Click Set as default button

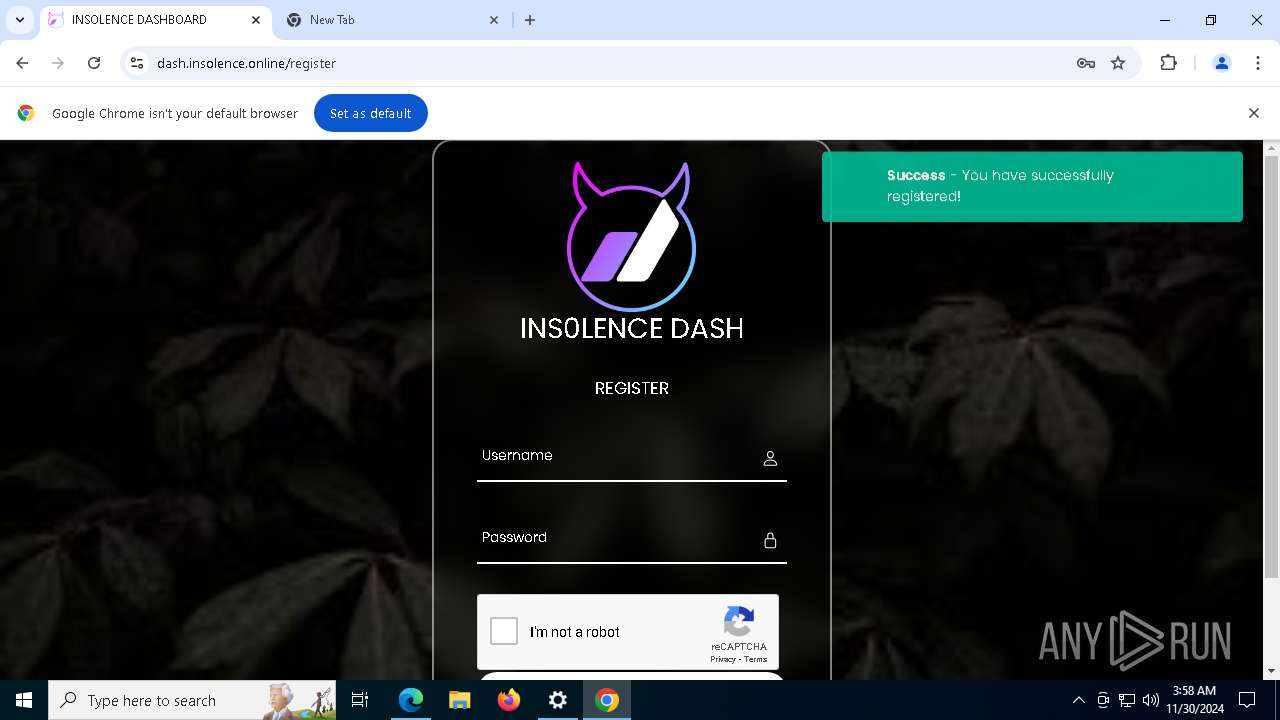pos(371,113)
